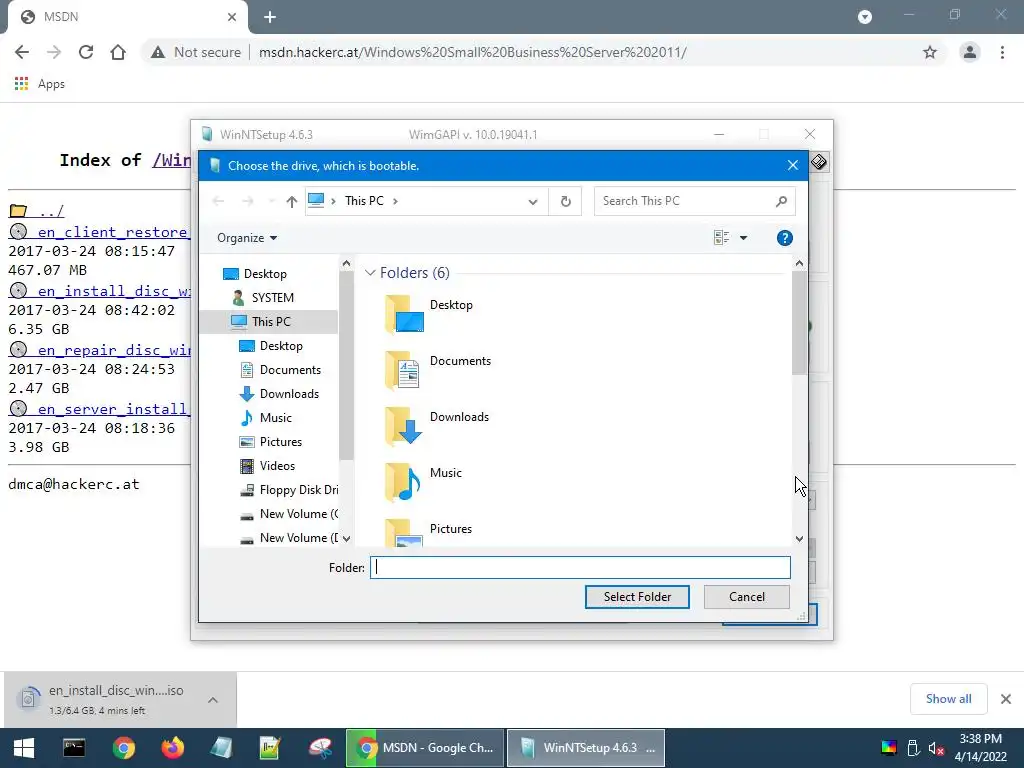Screen dimensions: 1024x768
Task: Click the Cancel button in dialog
Action: [746, 597]
